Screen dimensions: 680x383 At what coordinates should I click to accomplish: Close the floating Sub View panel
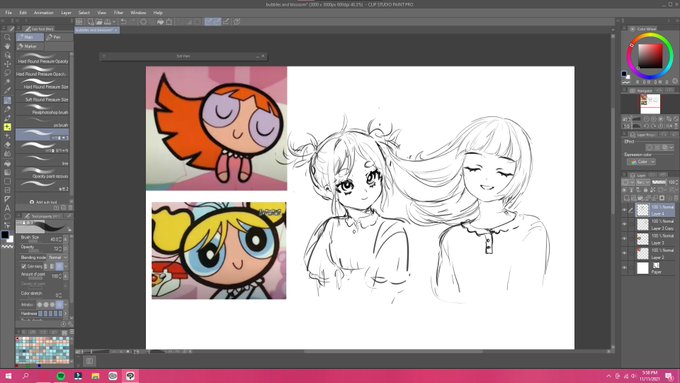pos(263,56)
